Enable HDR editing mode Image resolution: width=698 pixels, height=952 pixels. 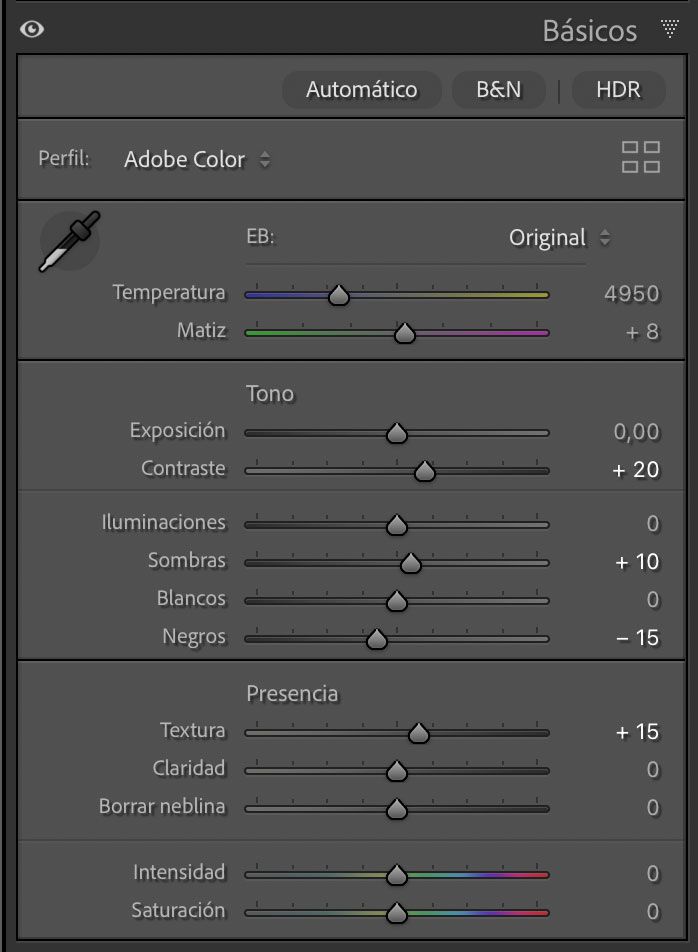[617, 89]
